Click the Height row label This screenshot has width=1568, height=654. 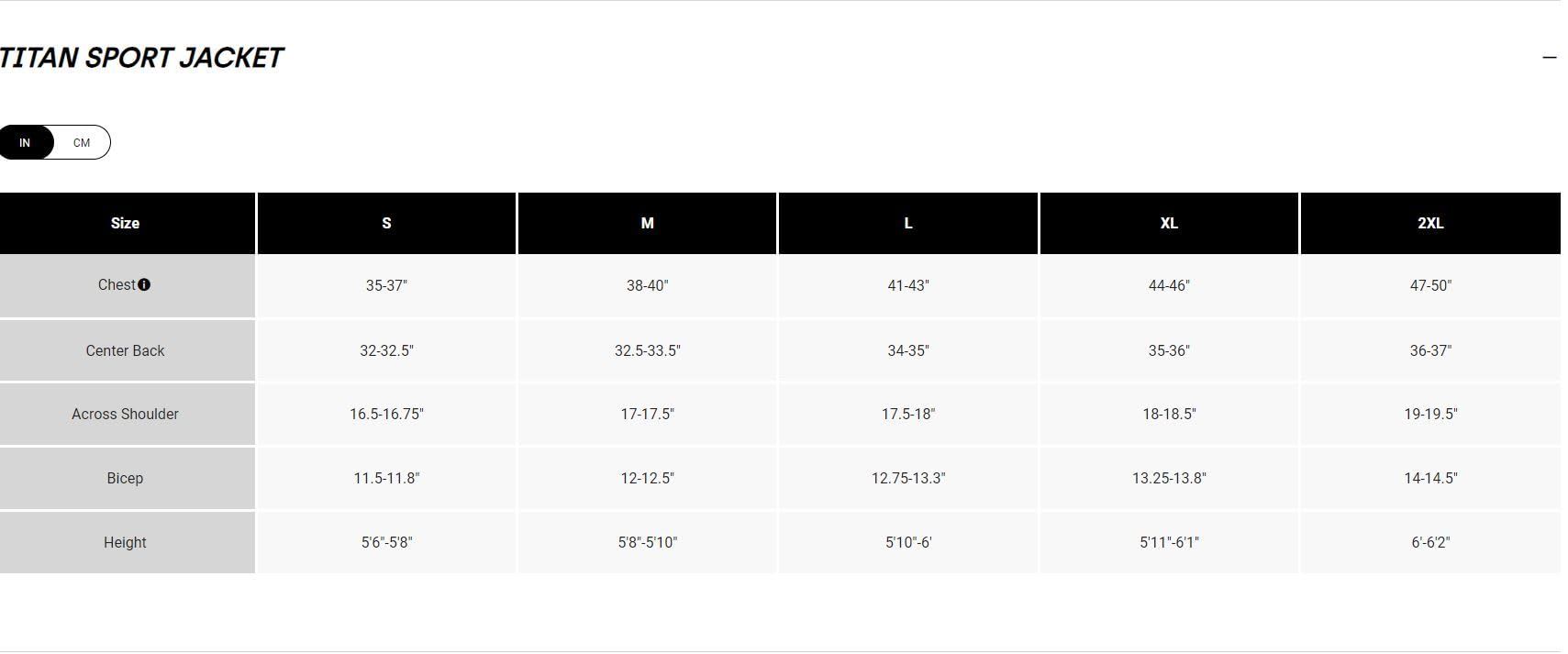(x=125, y=543)
